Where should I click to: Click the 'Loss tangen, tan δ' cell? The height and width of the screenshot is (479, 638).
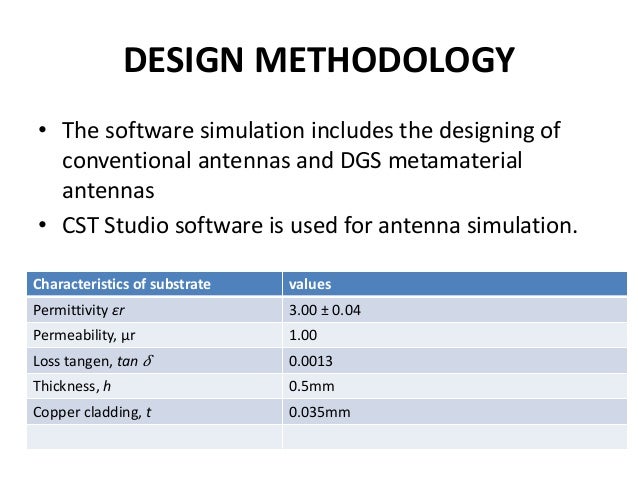coord(154,361)
